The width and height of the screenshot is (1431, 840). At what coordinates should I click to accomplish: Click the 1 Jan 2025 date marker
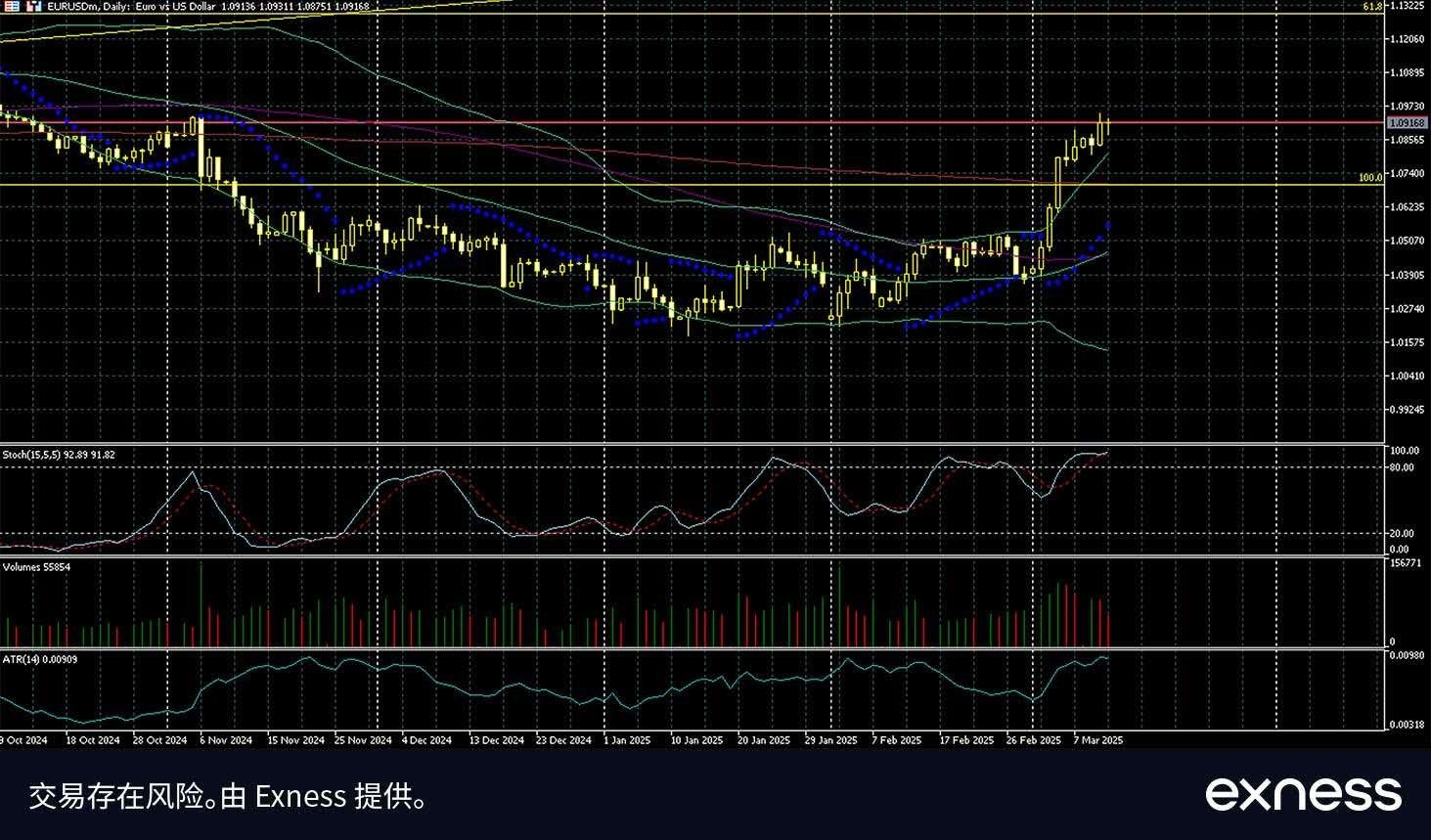coord(627,740)
